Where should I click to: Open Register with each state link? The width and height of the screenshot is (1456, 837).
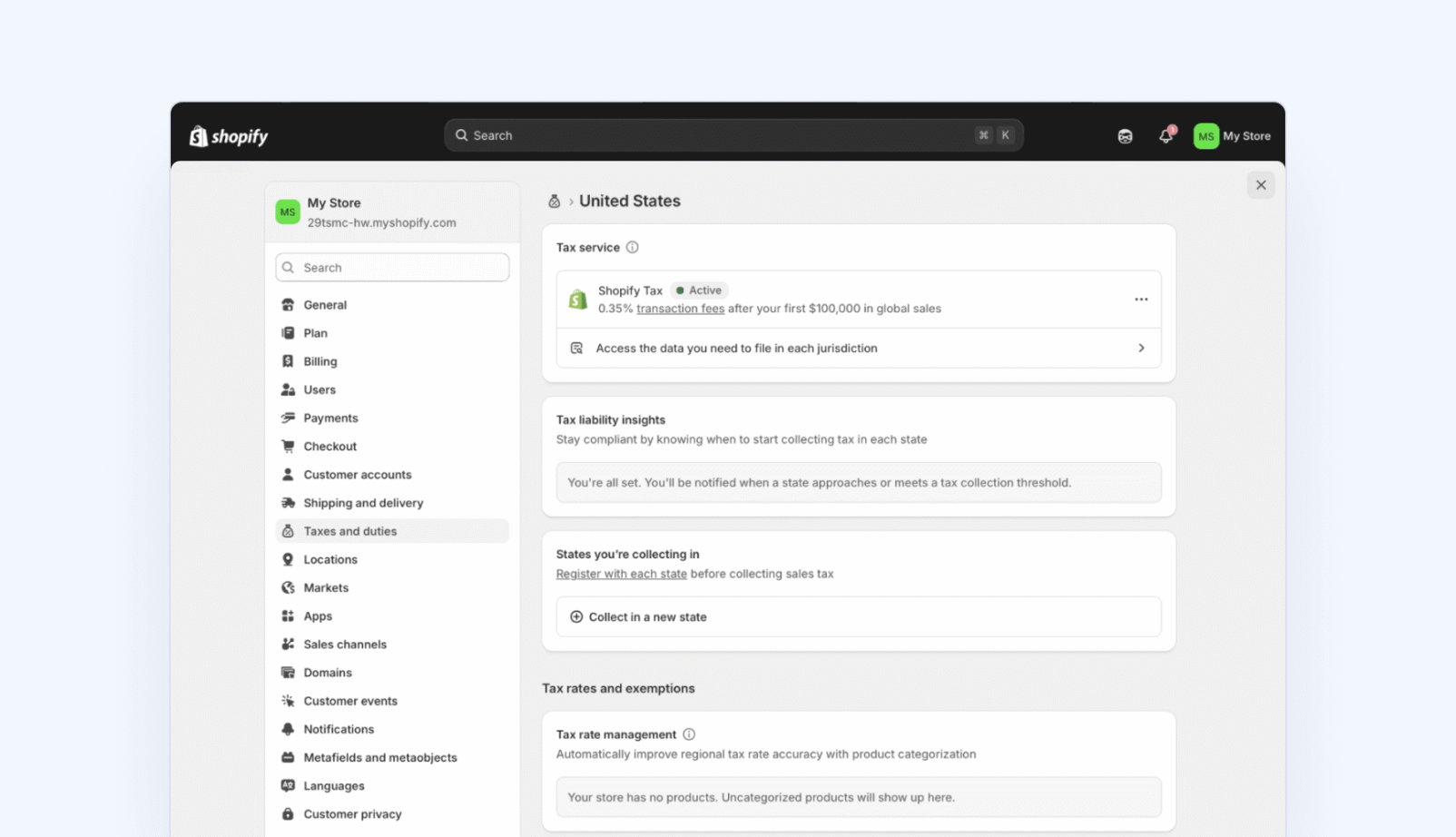[x=621, y=574]
